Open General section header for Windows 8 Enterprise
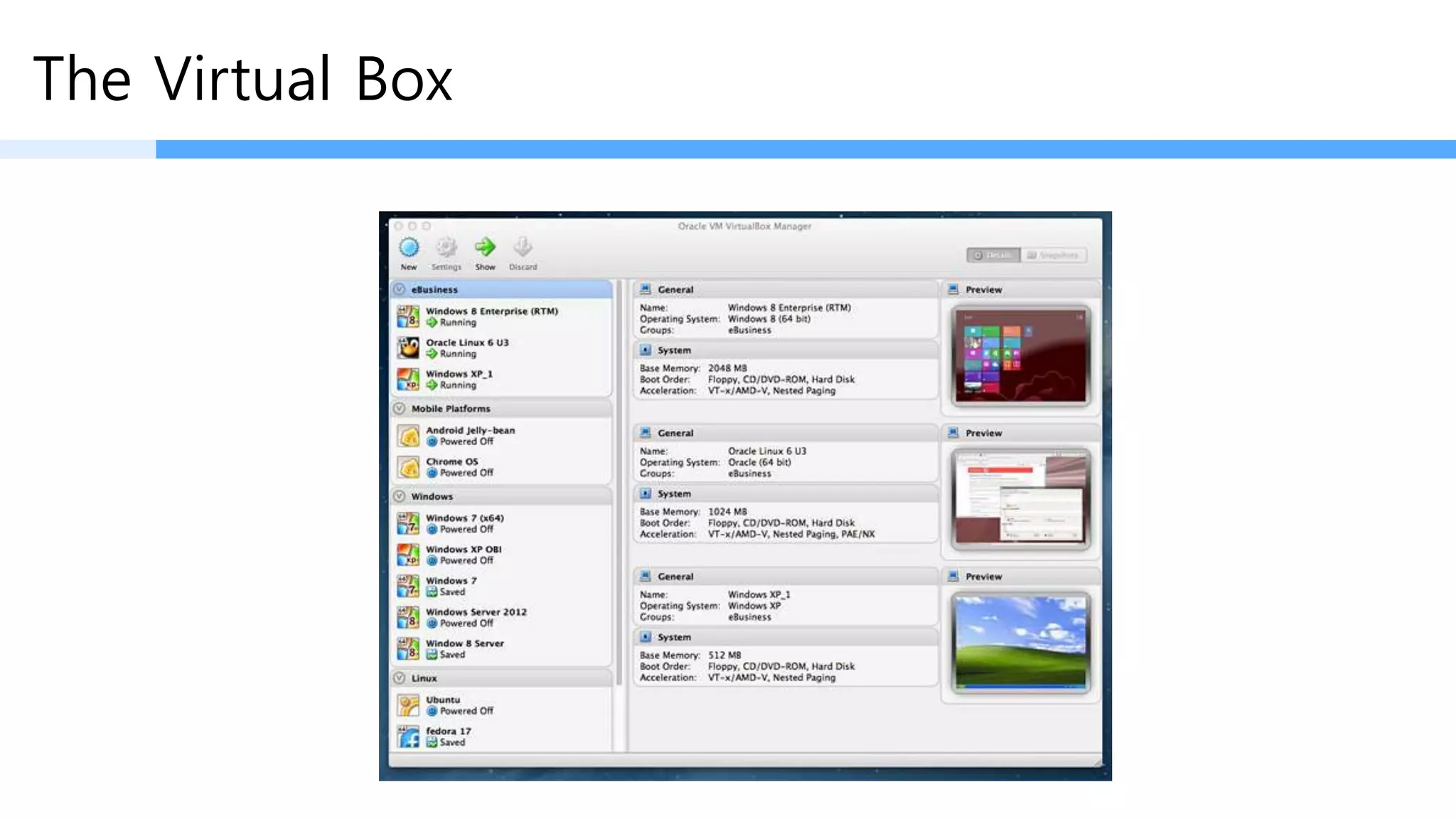This screenshot has width=1456, height=819. [786, 289]
